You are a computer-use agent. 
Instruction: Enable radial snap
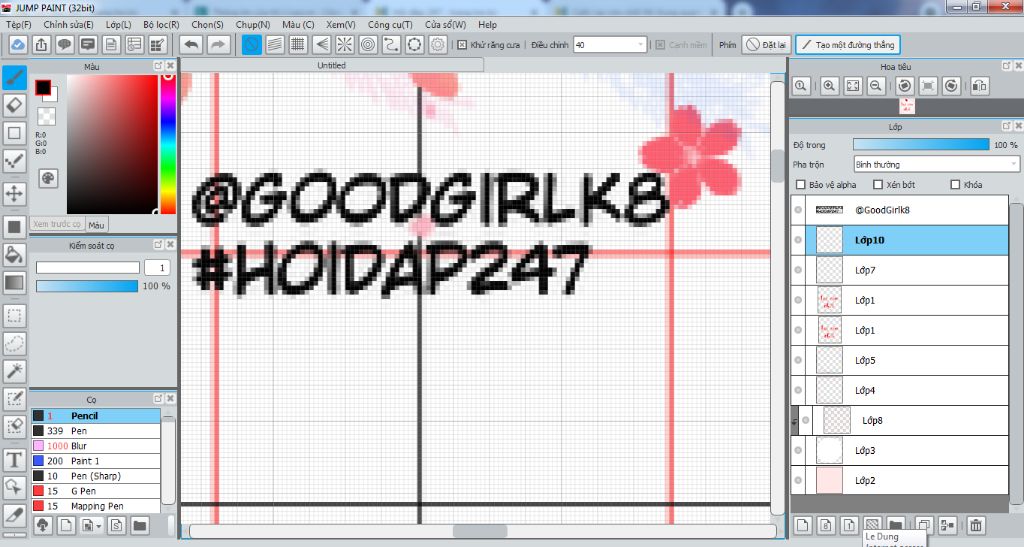(345, 45)
